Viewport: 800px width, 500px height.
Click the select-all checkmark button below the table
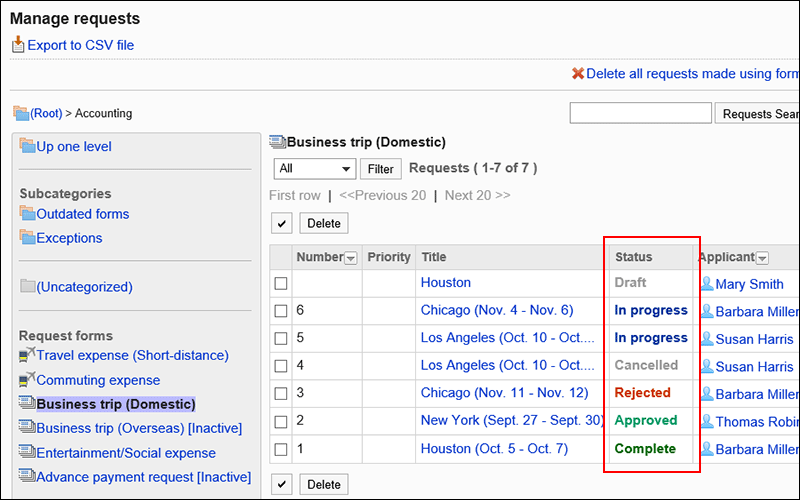[x=282, y=484]
